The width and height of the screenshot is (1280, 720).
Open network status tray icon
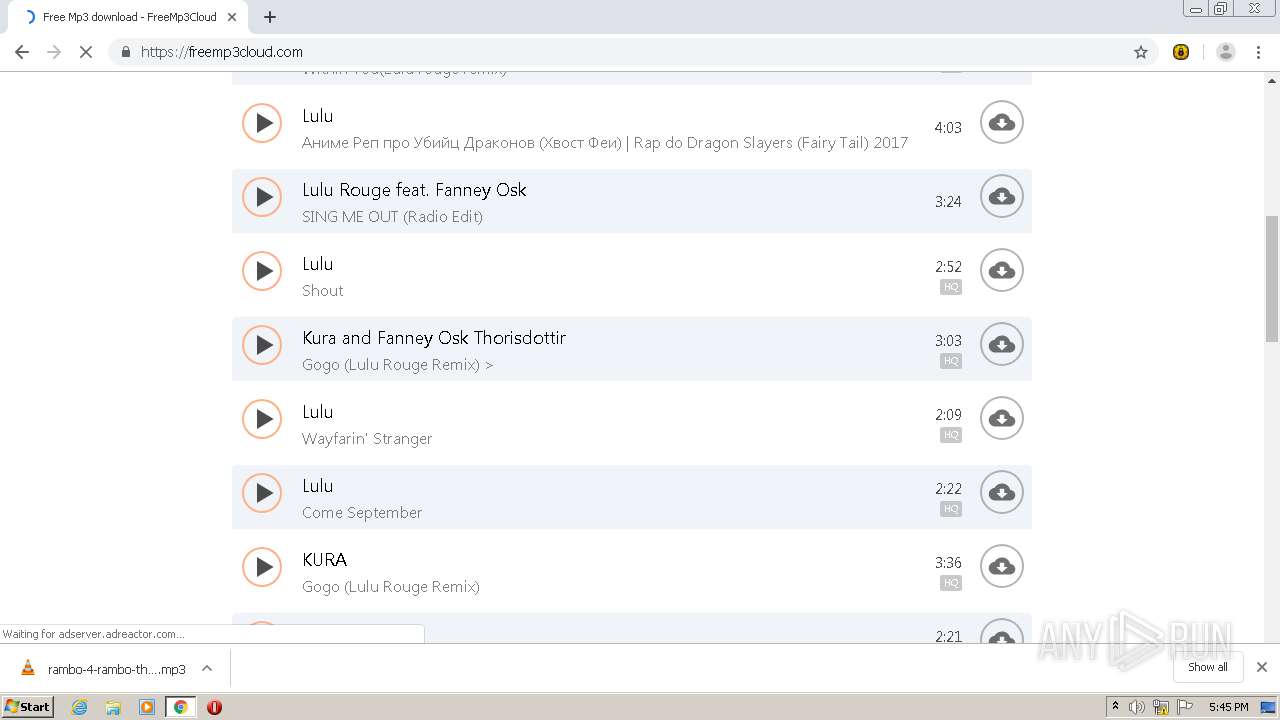coord(1161,707)
